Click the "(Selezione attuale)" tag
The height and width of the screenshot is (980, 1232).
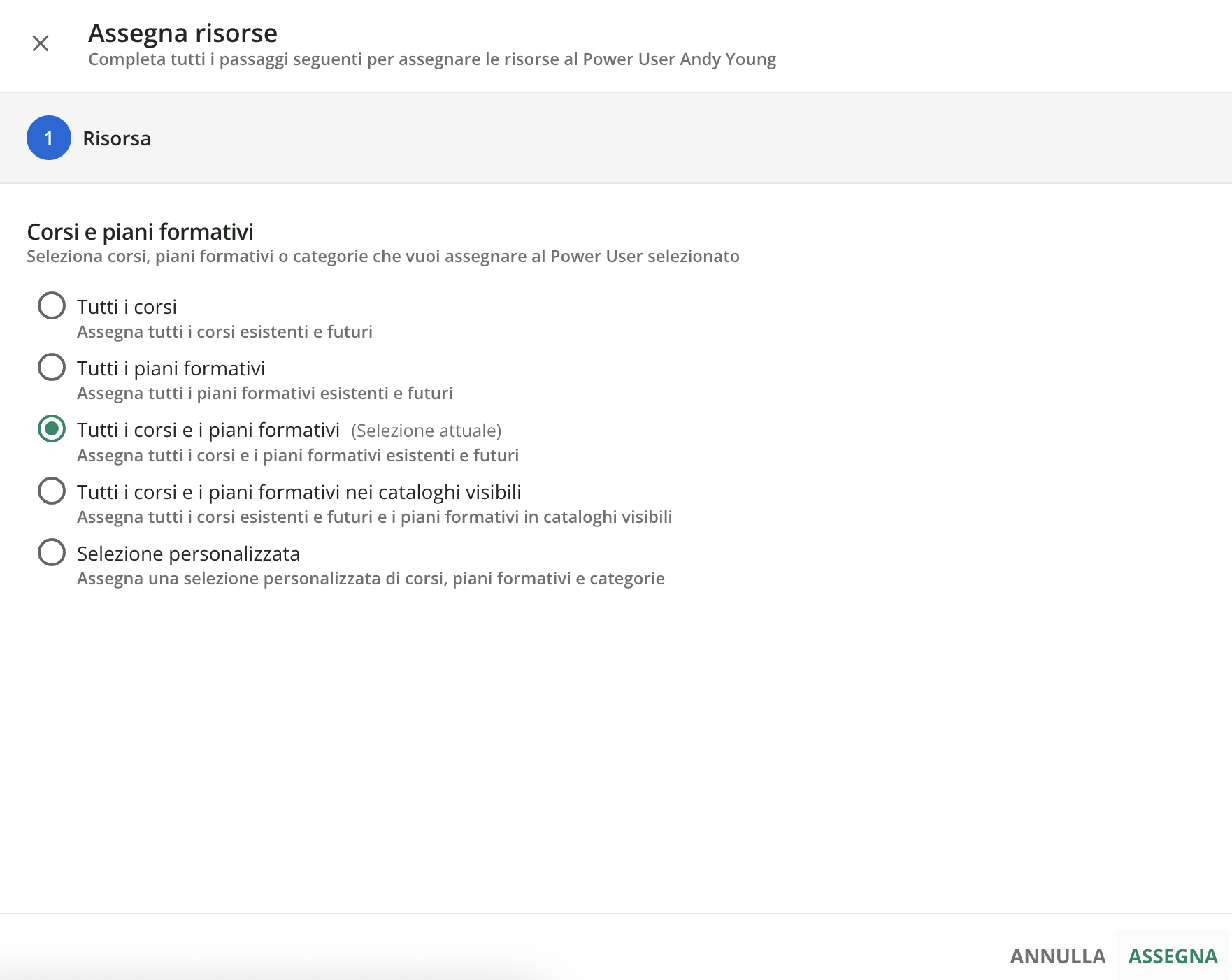[426, 431]
